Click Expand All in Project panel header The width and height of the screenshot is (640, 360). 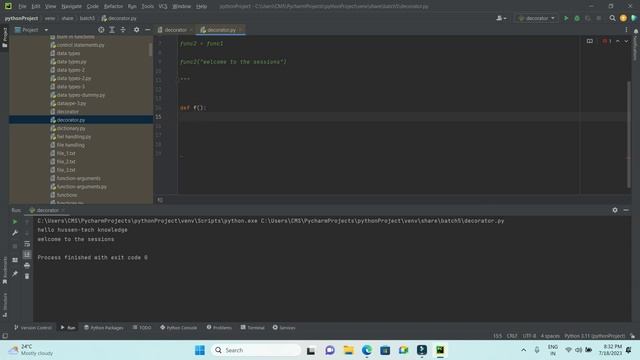112,30
